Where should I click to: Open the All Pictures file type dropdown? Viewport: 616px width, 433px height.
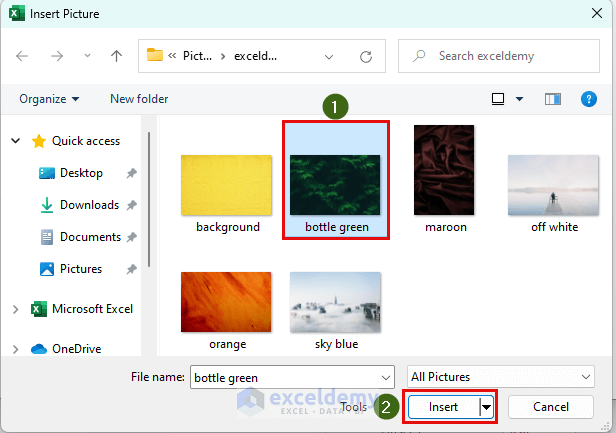[x=501, y=377]
